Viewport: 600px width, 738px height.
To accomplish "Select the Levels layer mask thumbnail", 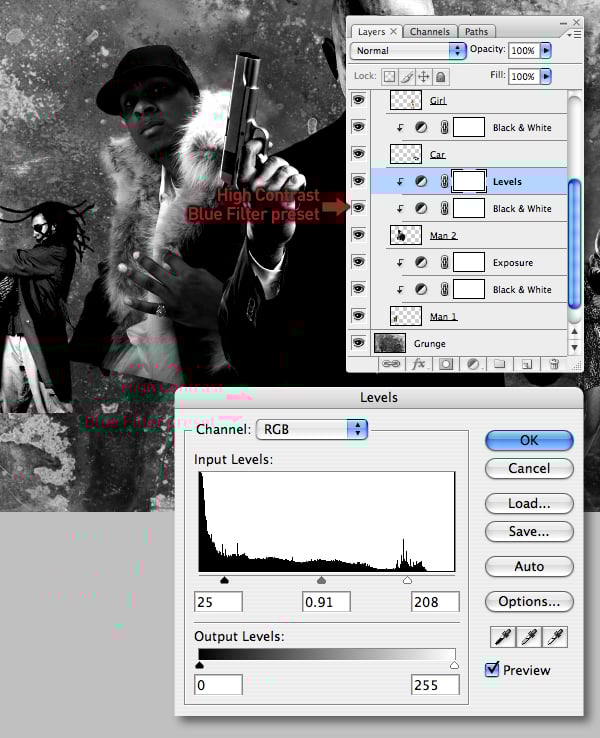I will 469,181.
